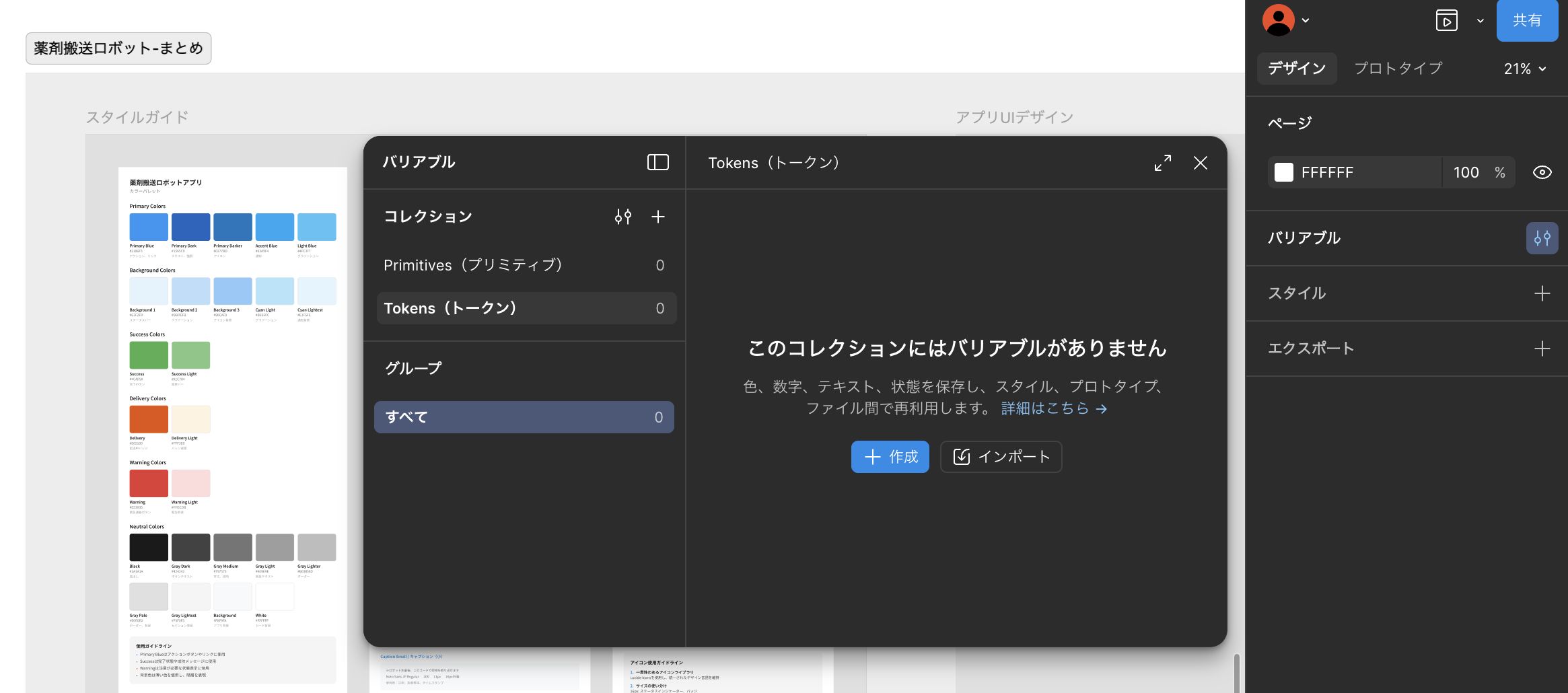Image resolution: width=1568 pixels, height=693 pixels.
Task: Click the インポート button
Action: click(x=1001, y=457)
